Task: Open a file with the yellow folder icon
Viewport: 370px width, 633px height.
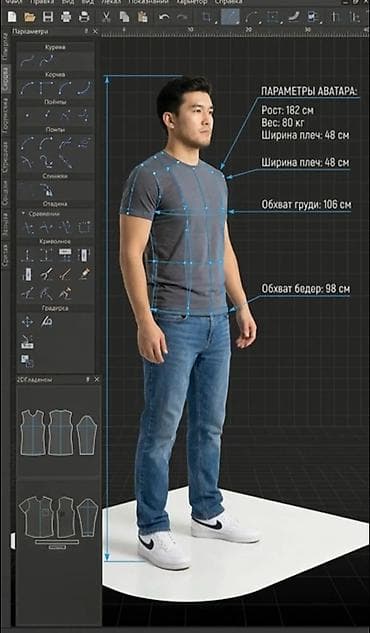Action: coord(30,17)
